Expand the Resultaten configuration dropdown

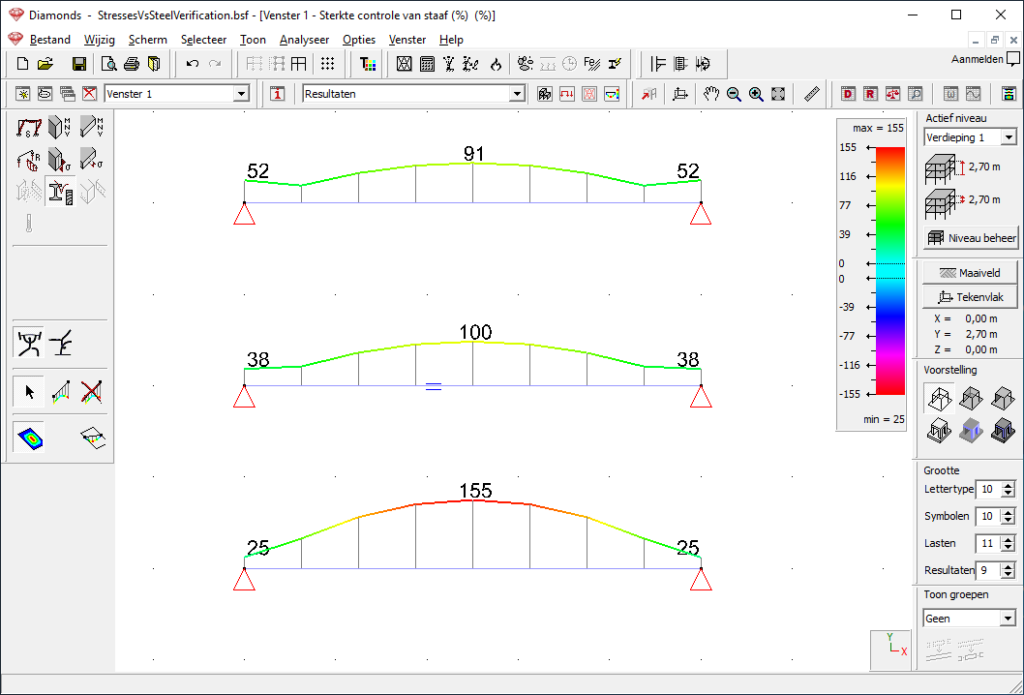pos(517,94)
